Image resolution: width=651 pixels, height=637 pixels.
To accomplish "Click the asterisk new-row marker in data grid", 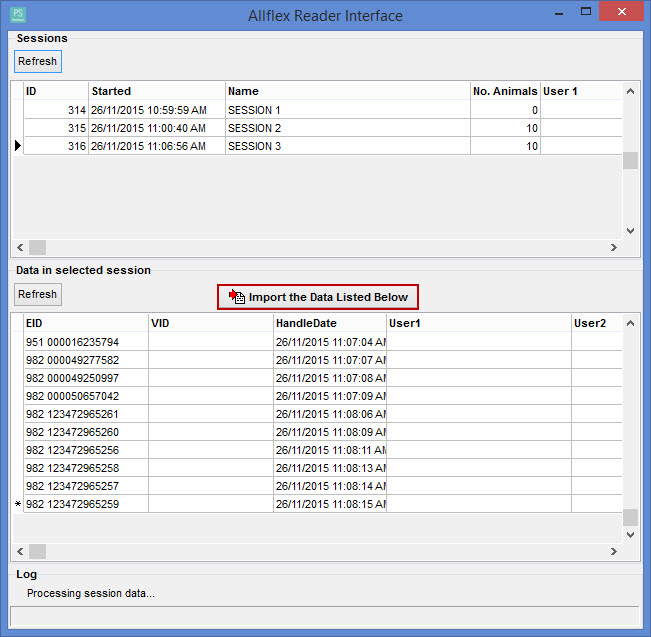I will point(18,504).
